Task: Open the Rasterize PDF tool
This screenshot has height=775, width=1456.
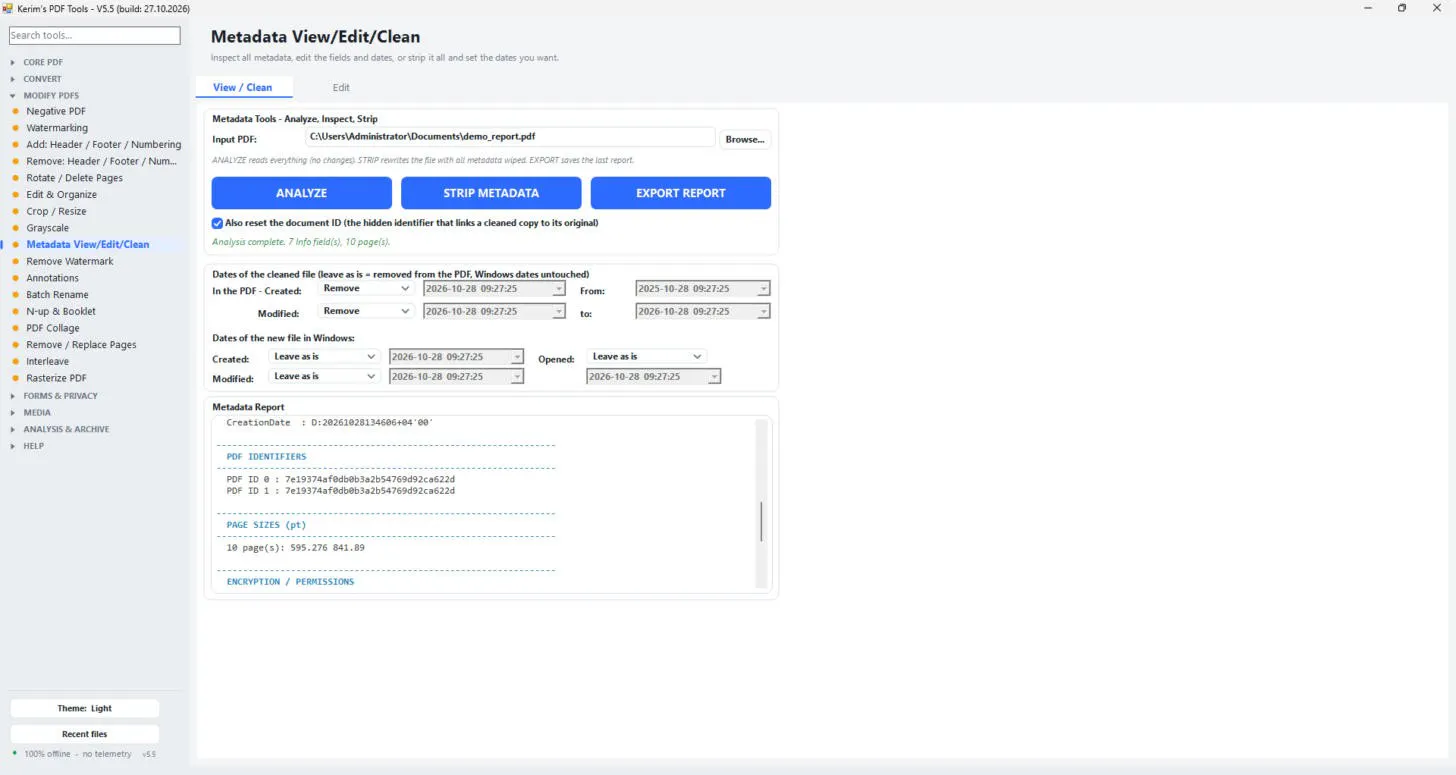Action: point(56,378)
